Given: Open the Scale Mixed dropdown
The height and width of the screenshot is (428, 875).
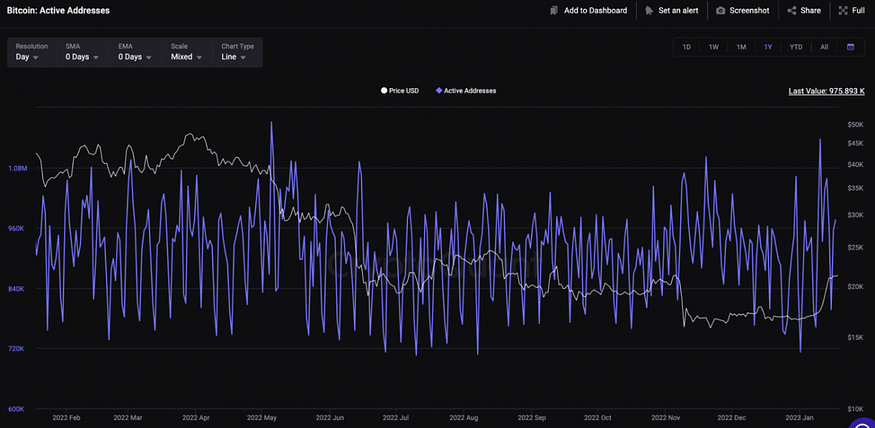Looking at the screenshot, I should coord(186,52).
